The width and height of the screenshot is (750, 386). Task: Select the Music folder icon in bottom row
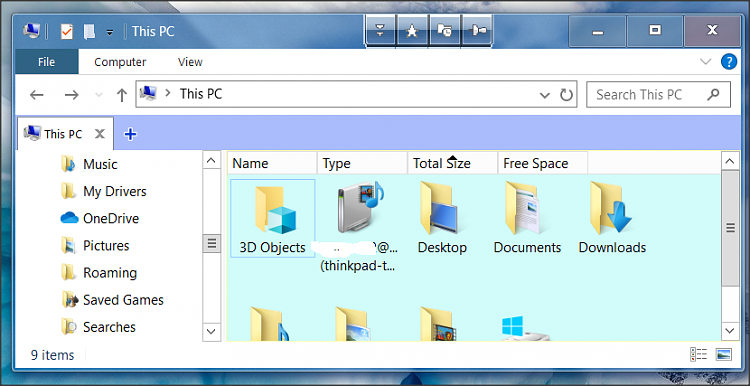pyautogui.click(x=269, y=323)
